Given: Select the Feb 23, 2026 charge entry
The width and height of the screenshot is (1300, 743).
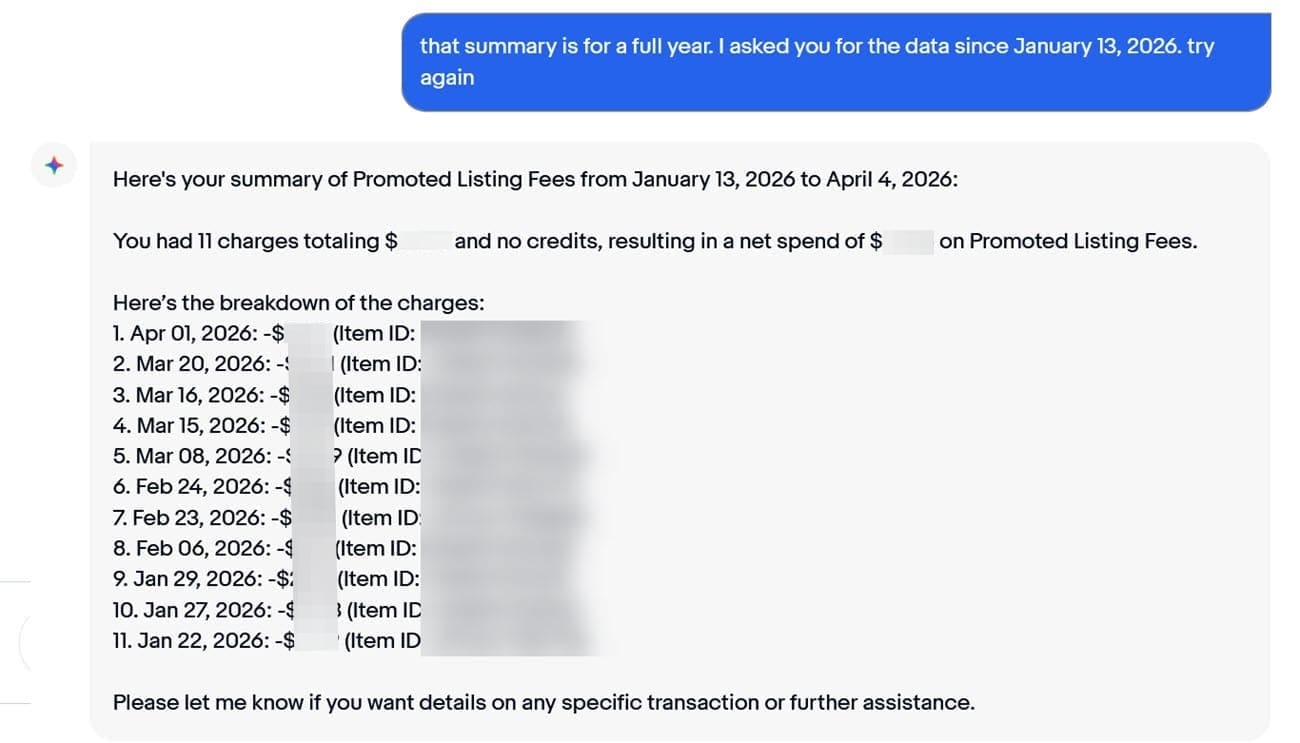Looking at the screenshot, I should 202,518.
